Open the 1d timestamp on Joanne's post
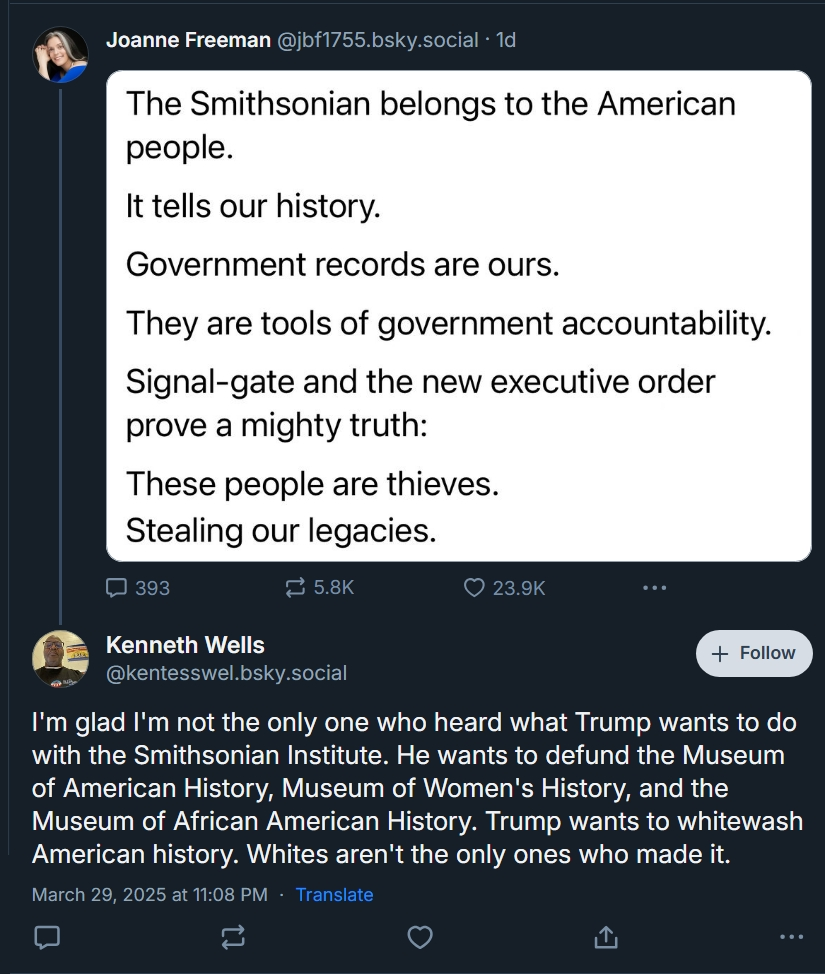Viewport: 825px width, 974px height. point(506,40)
